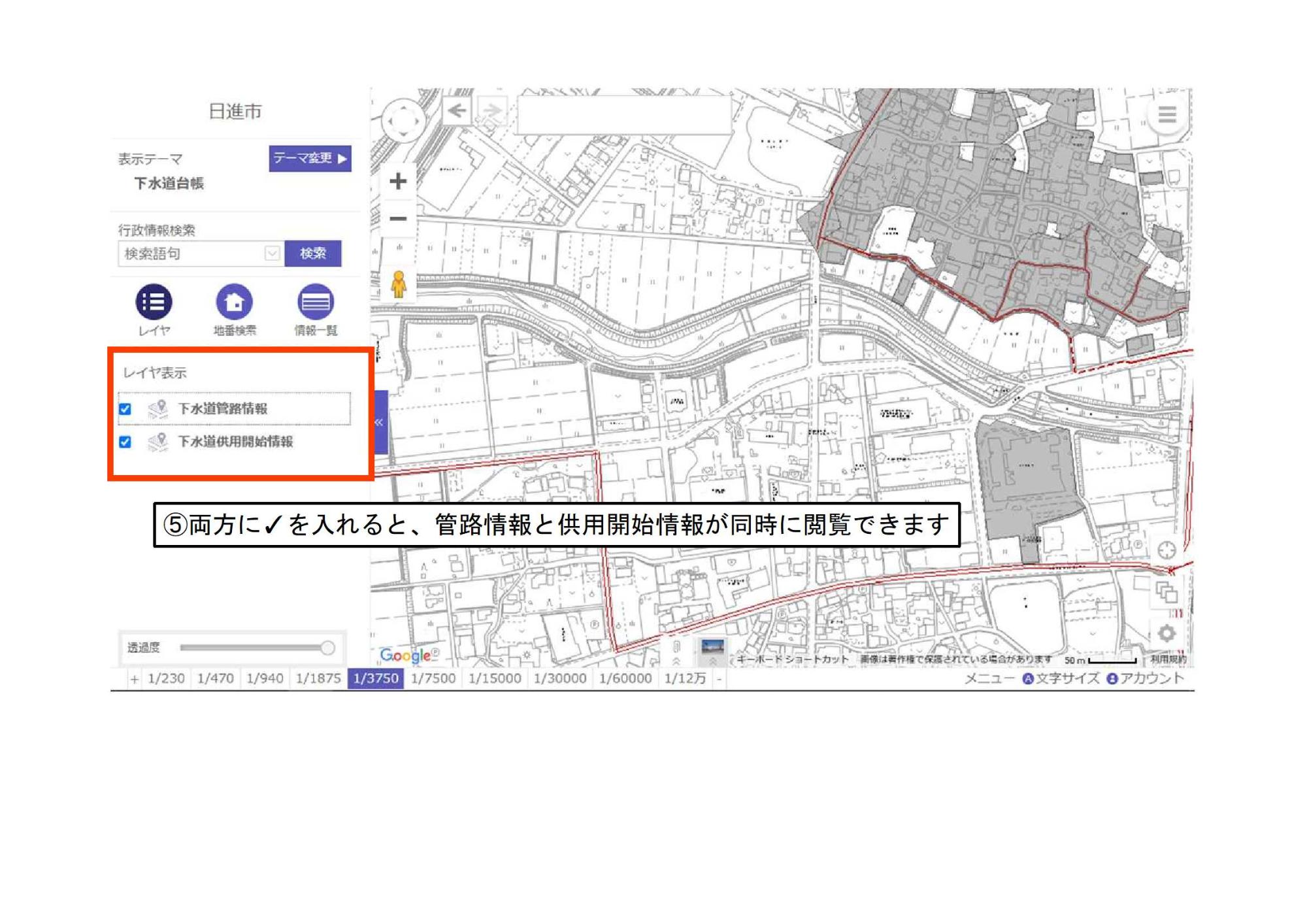
Task: Select the 1/30000 scale tab
Action: coord(560,678)
